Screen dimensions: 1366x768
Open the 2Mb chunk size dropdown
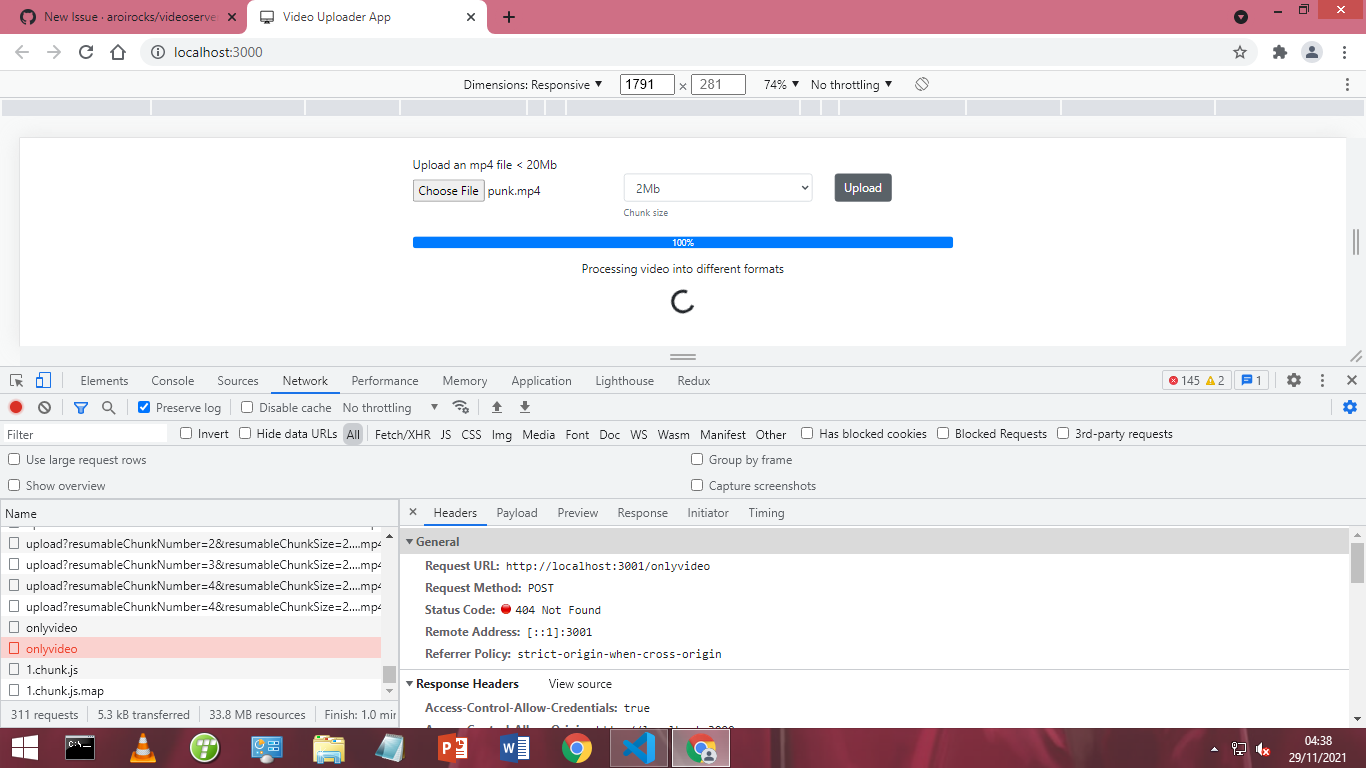718,188
